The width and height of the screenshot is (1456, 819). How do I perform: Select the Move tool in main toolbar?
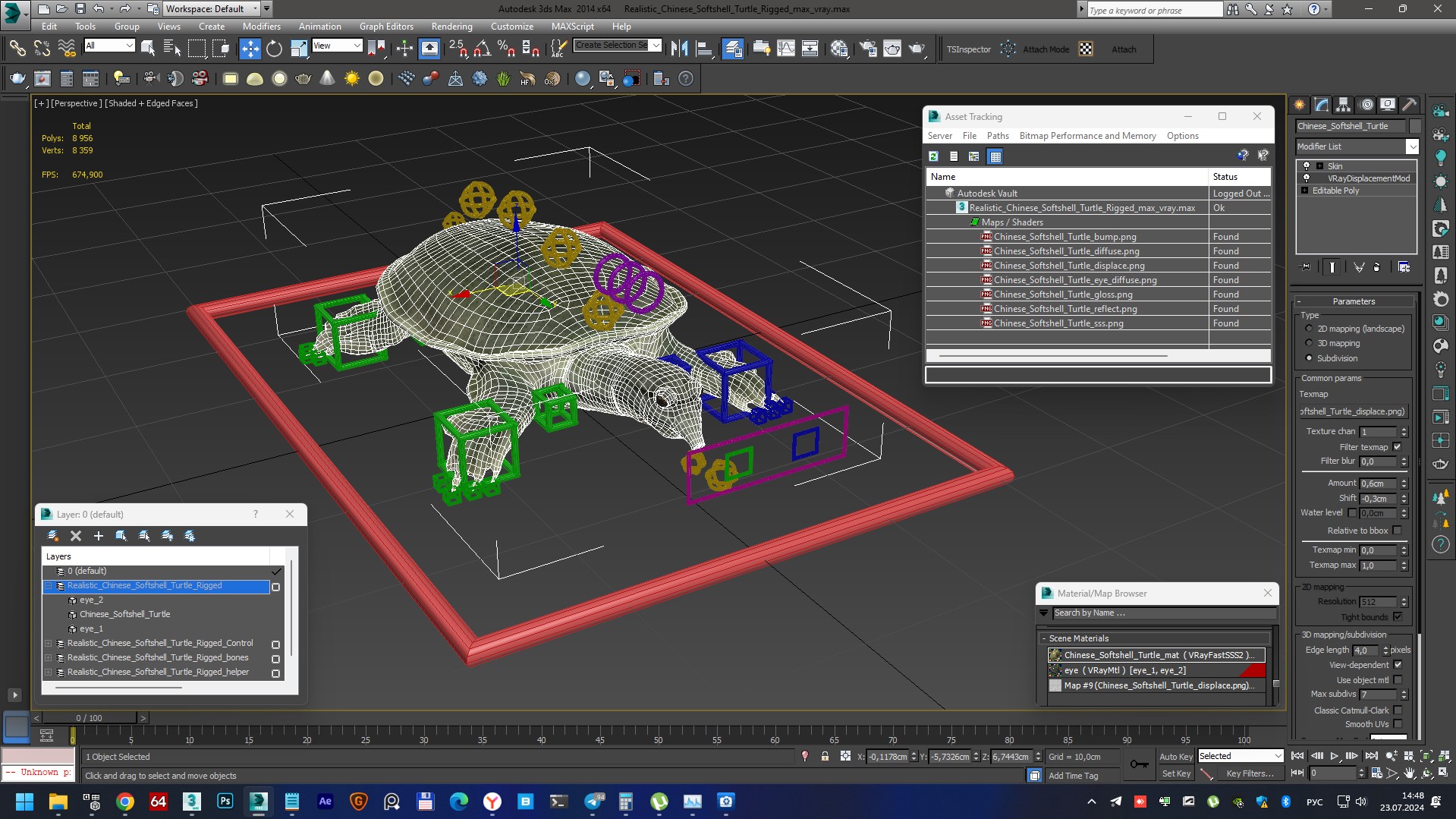pos(250,49)
